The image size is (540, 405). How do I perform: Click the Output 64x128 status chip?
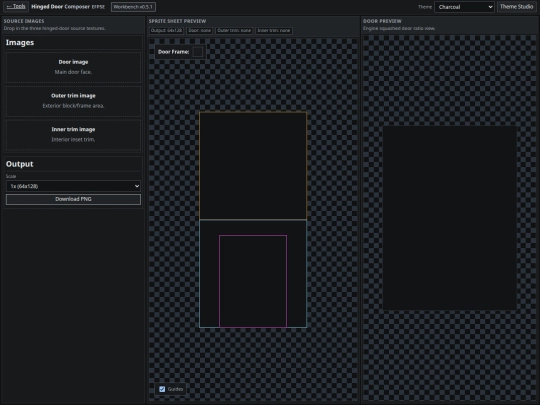pyautogui.click(x=166, y=31)
